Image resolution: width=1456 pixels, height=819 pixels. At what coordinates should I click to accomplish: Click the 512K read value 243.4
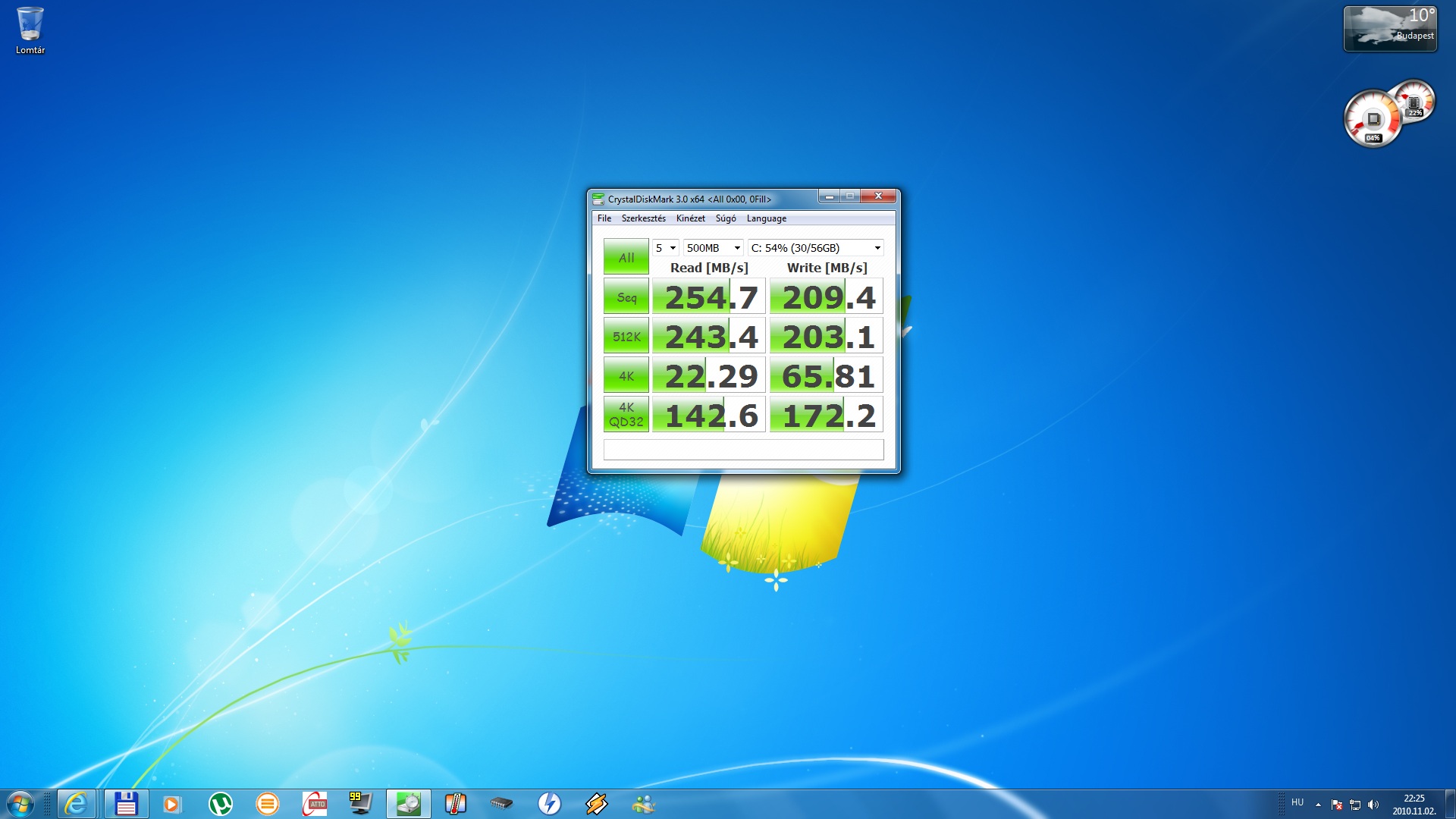point(709,336)
